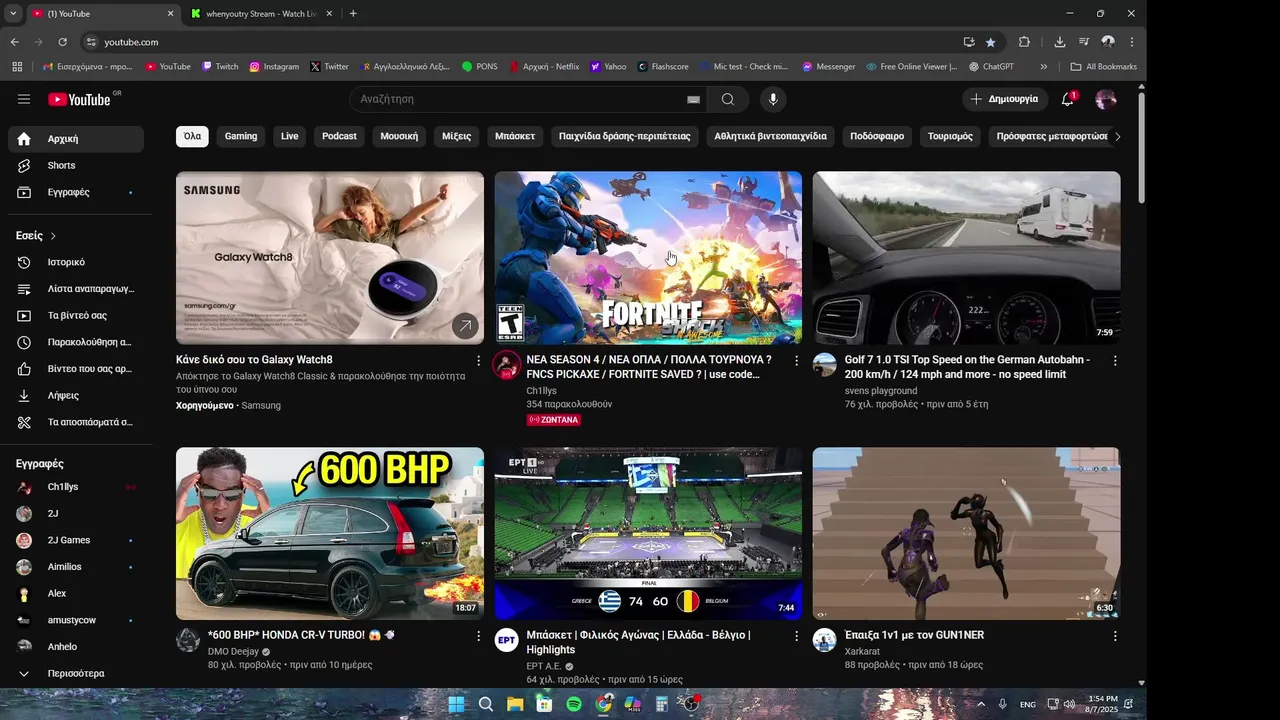Open options for Honda CR-V Turbo video
This screenshot has width=1280, height=720.
478,636
